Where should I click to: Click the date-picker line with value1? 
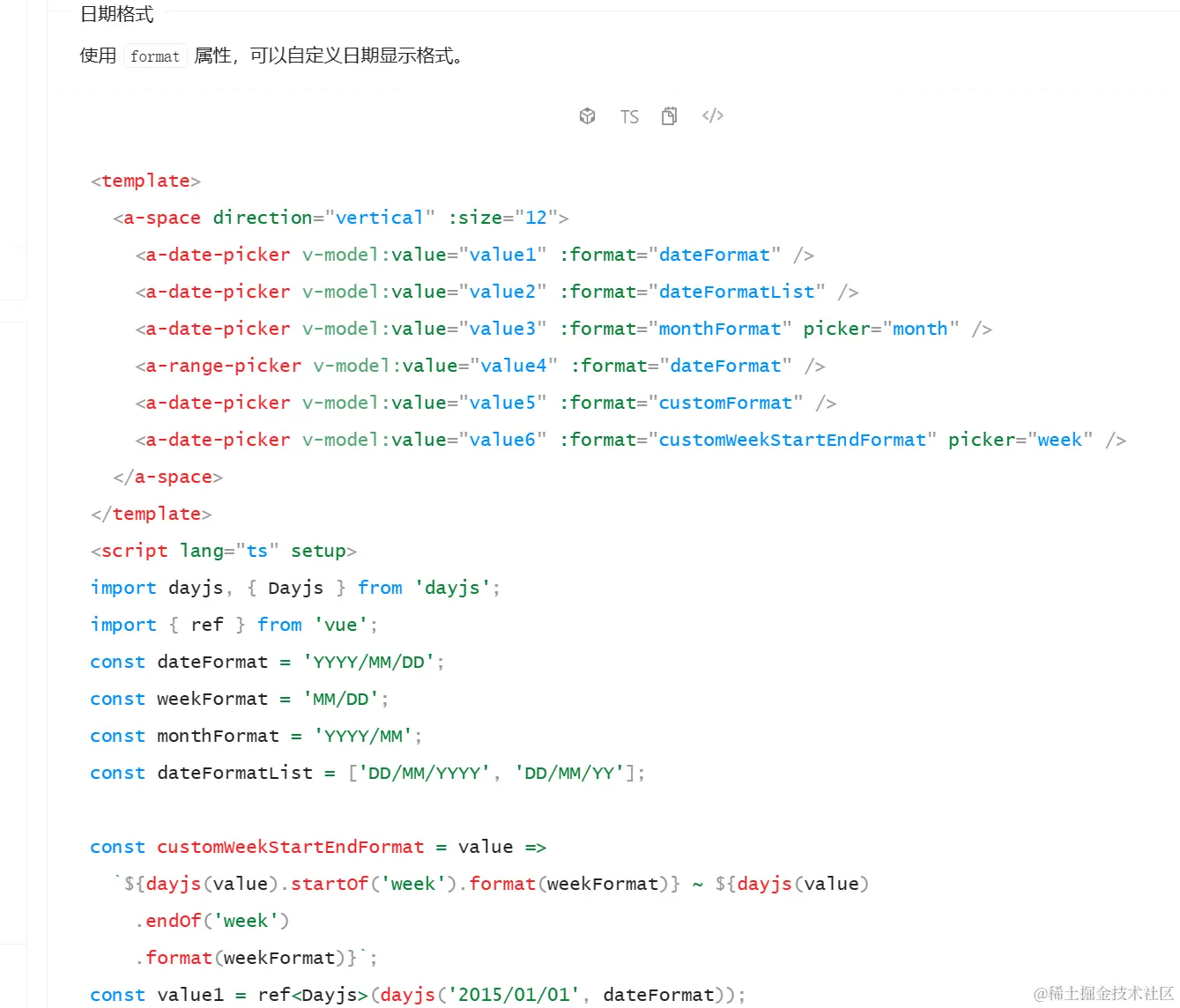(475, 255)
